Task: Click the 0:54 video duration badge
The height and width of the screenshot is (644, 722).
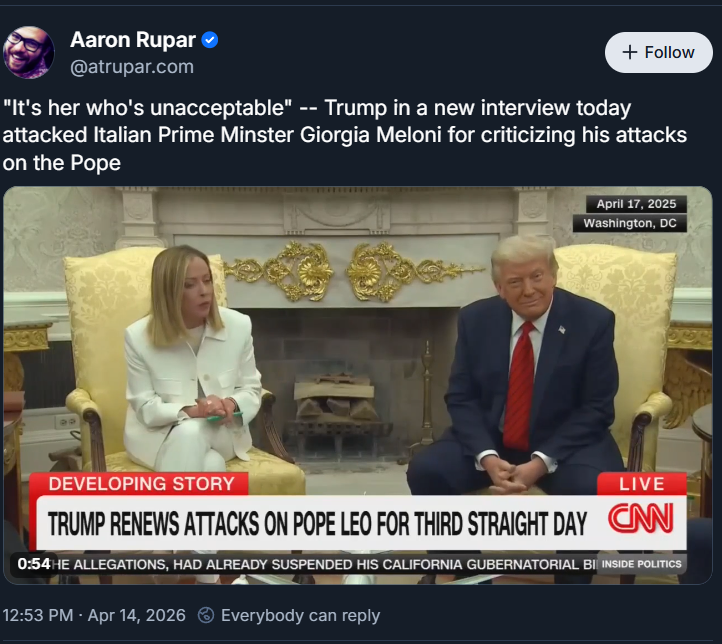Action: 34,564
